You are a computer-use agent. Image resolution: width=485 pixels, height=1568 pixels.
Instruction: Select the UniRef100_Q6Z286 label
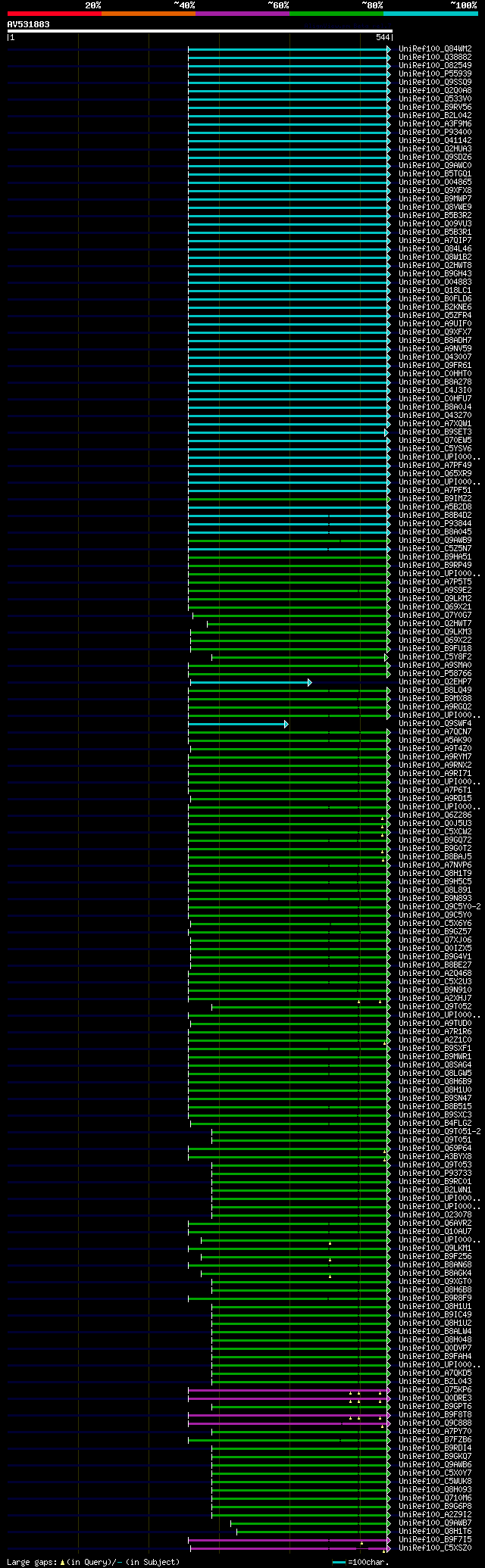[435, 815]
